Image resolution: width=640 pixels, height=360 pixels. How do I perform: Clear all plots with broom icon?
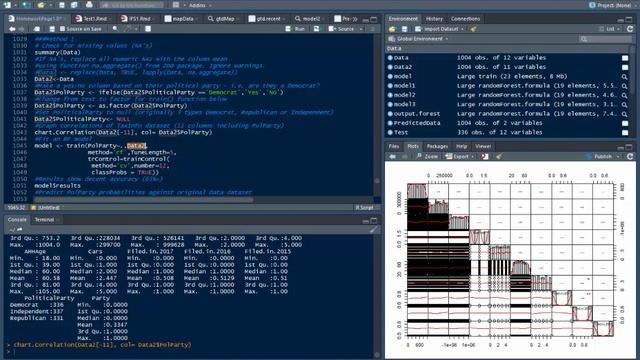[499, 156]
